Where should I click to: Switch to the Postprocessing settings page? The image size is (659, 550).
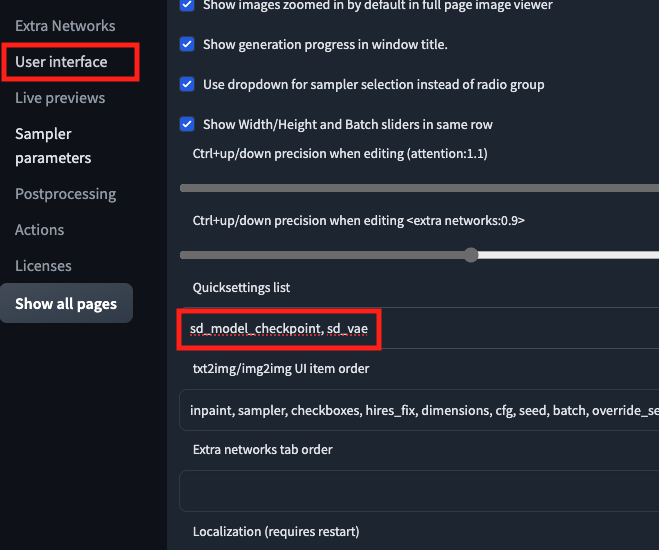click(x=65, y=194)
